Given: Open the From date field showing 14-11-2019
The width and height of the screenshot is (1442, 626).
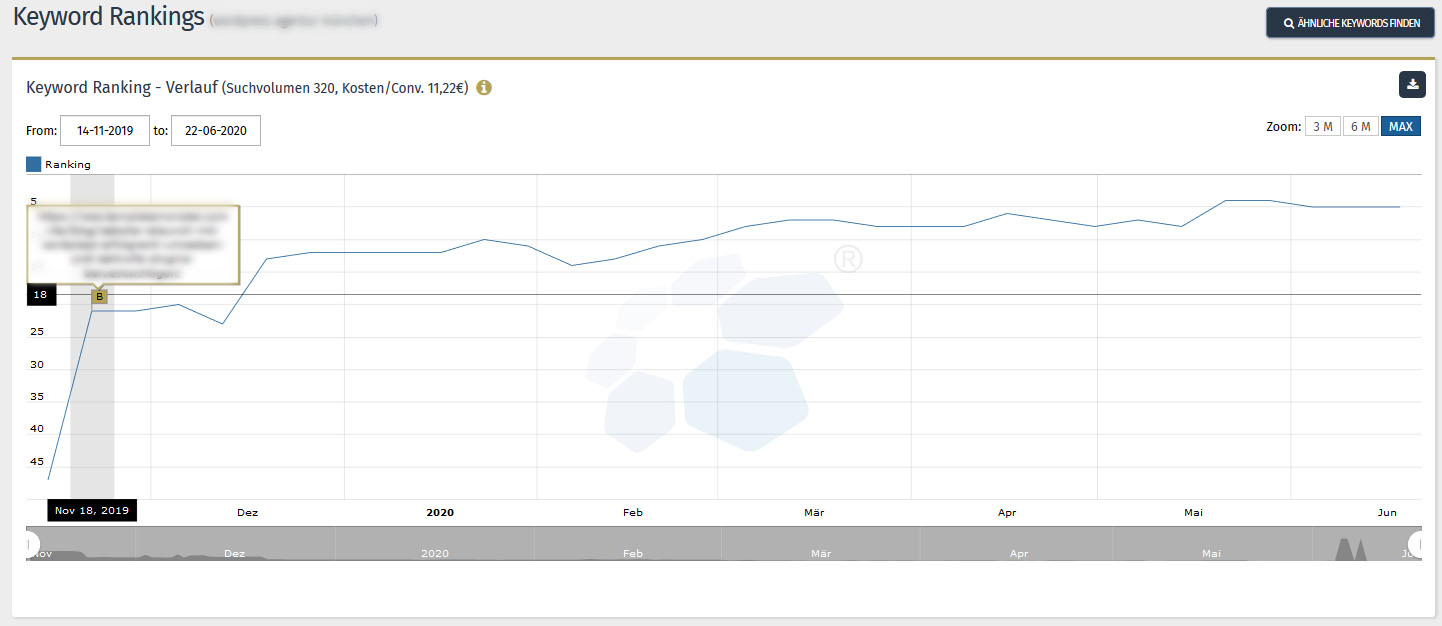Looking at the screenshot, I should point(105,130).
